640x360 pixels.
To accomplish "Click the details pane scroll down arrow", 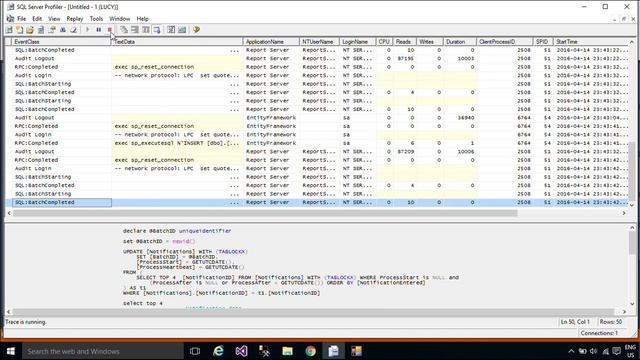I will pos(632,304).
